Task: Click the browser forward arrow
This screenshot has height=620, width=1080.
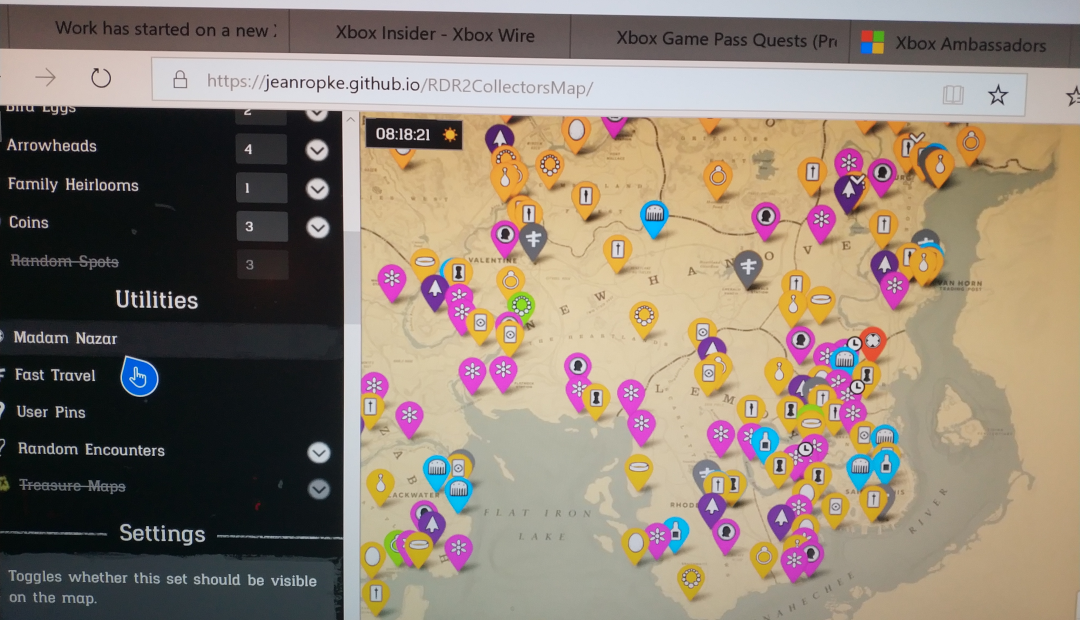Action: click(x=45, y=77)
